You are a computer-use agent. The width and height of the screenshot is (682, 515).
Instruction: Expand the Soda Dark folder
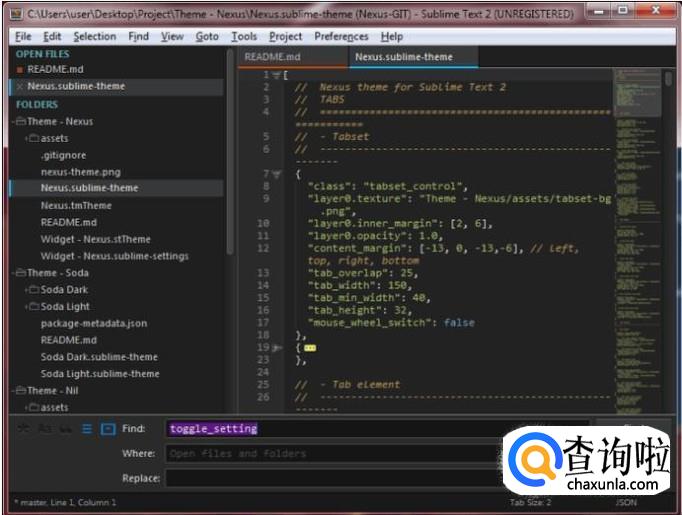pos(27,290)
